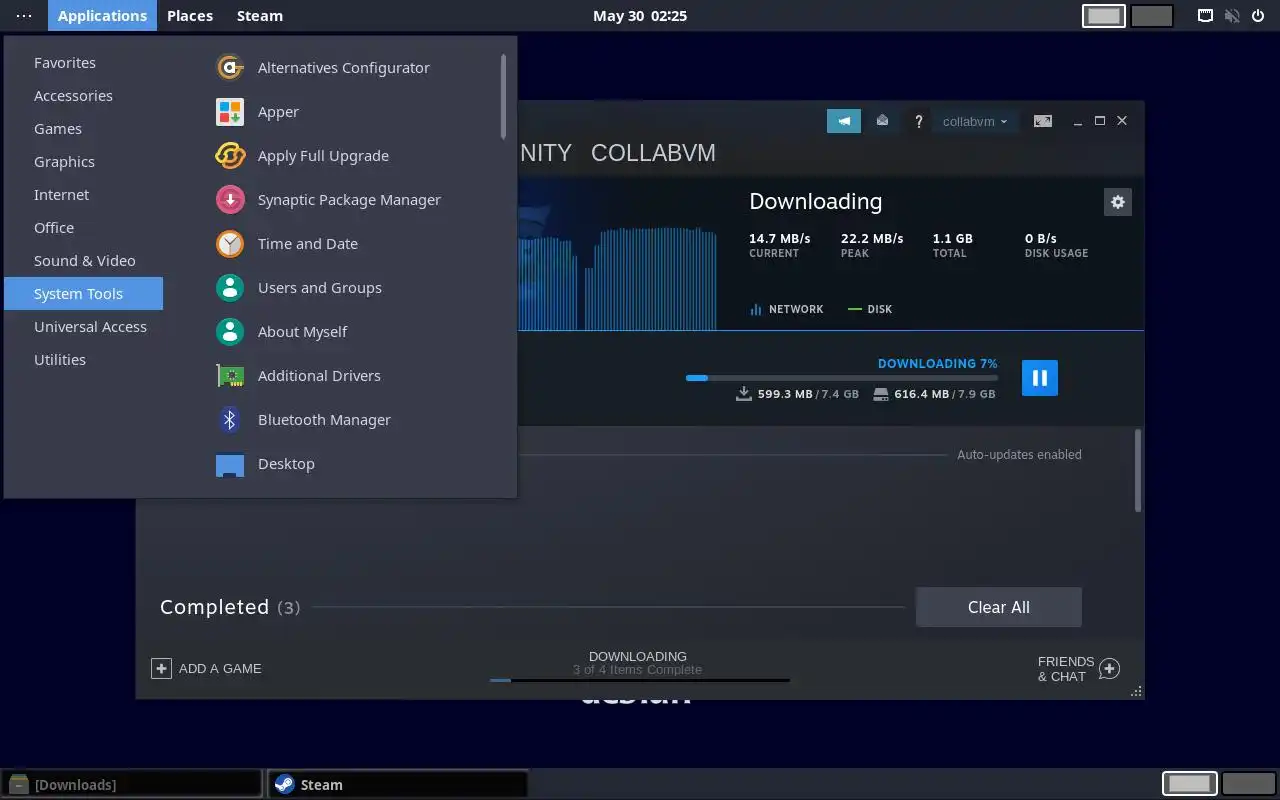Click the Apply Full Upgrade icon
This screenshot has width=1280, height=800.
pos(230,156)
